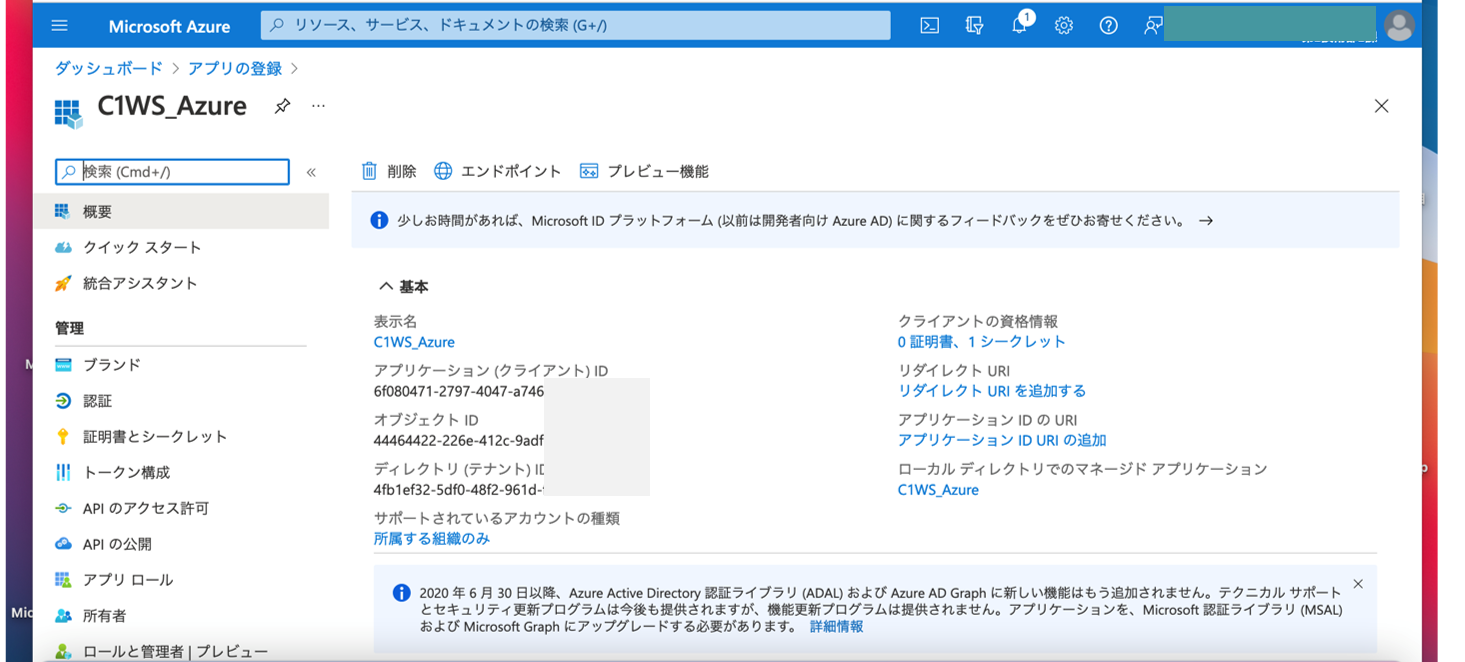Image resolution: width=1465 pixels, height=662 pixels.
Task: Dismiss the ADAL notice banner
Action: (1358, 584)
